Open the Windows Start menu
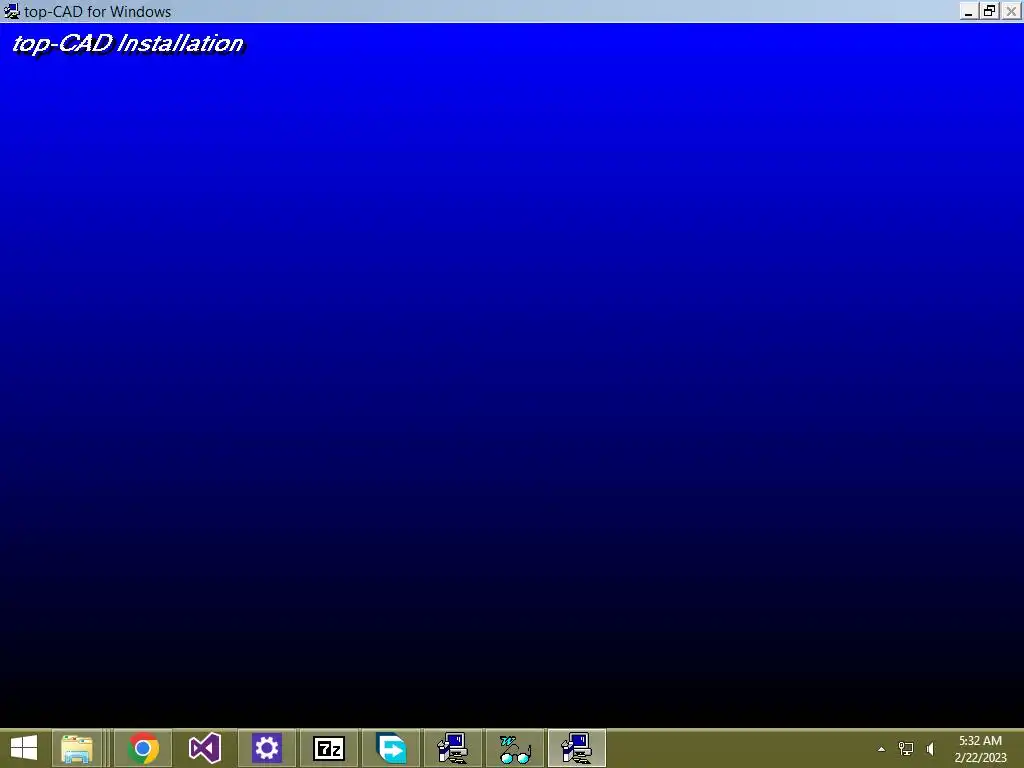The height and width of the screenshot is (768, 1024). click(x=24, y=748)
